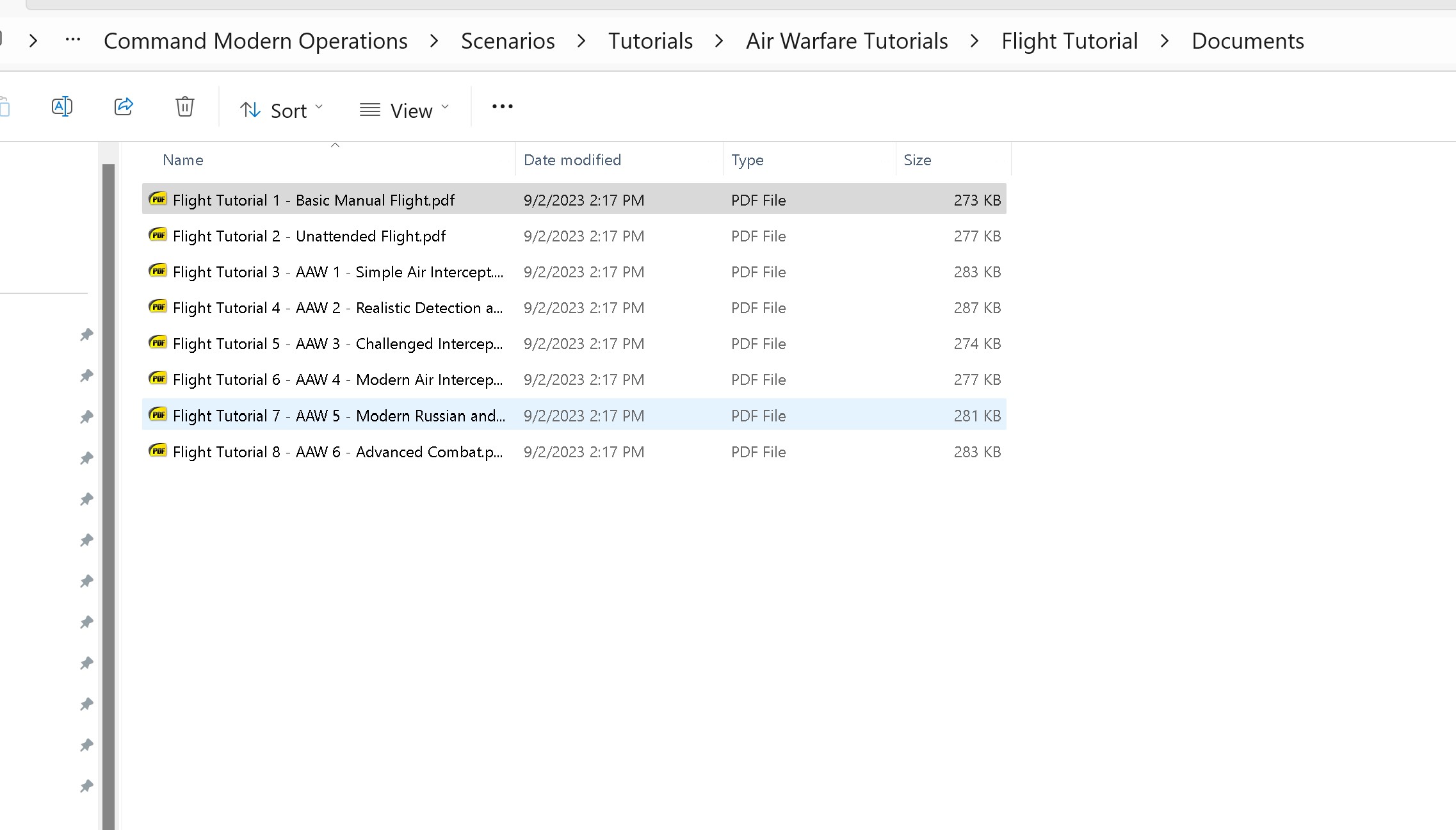Select Flight Tutorial 5 - AAW 3 file
1456x830 pixels.
[x=337, y=344]
